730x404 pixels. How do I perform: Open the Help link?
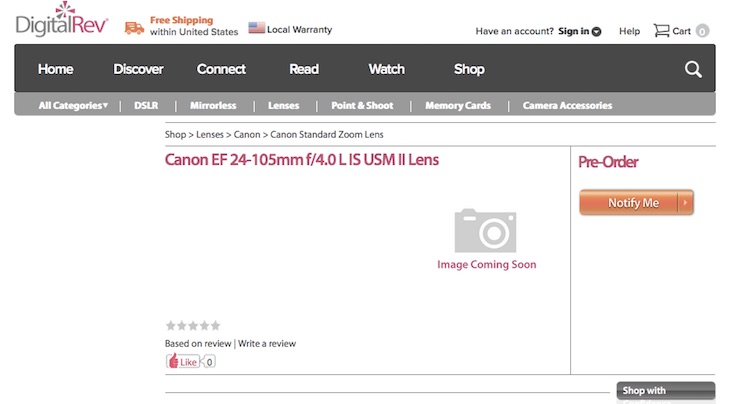click(629, 31)
